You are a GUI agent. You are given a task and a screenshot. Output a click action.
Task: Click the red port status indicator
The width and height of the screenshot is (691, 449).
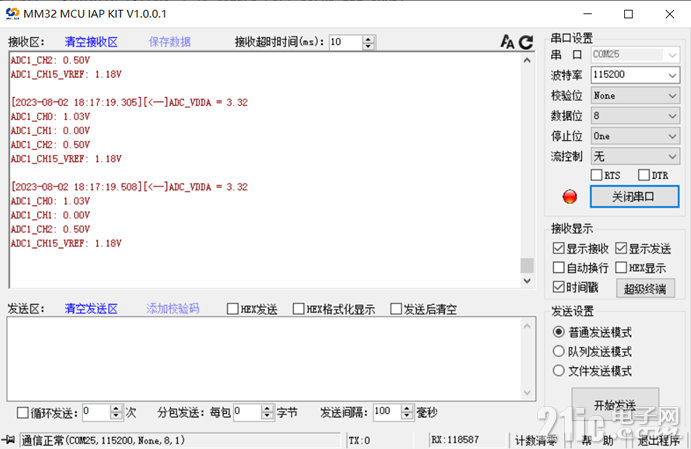tap(570, 197)
